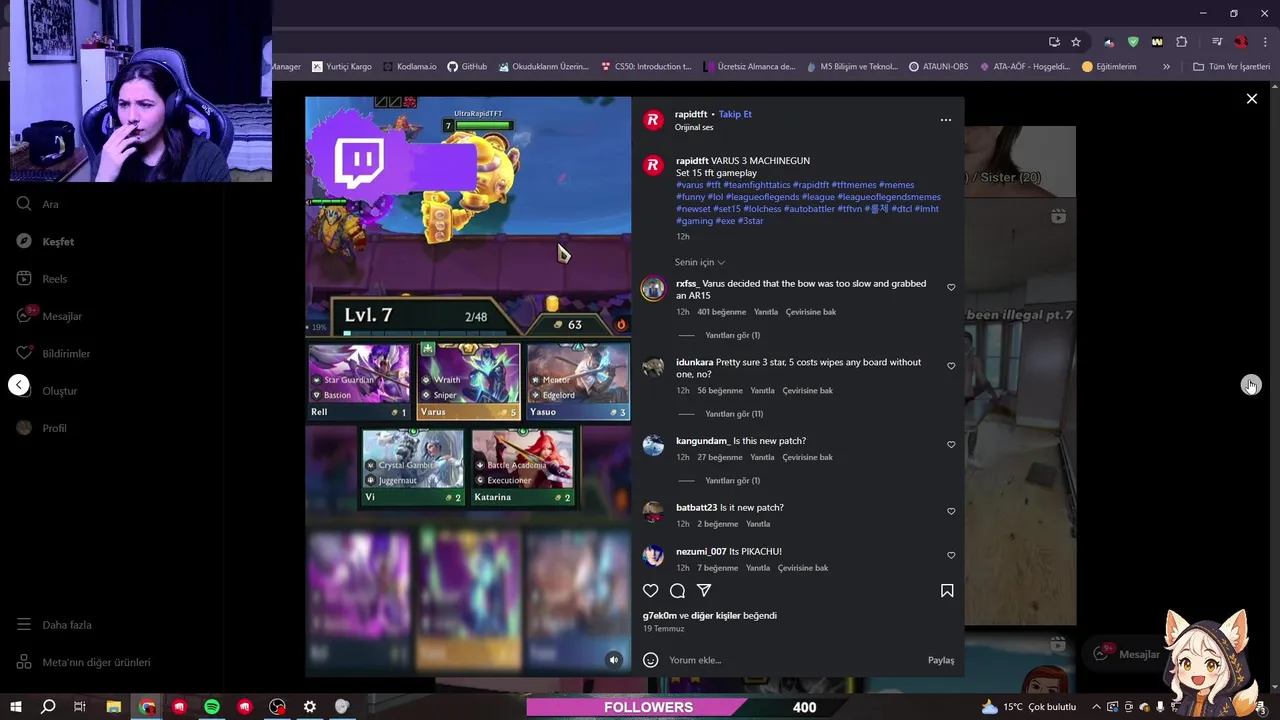The image size is (1280, 720).
Task: Open green shield adblock extension
Action: click(x=1133, y=42)
